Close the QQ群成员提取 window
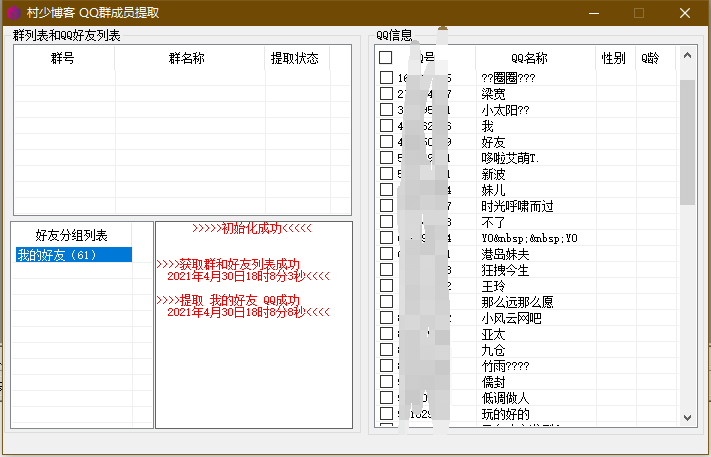The image size is (711, 457). (685, 13)
